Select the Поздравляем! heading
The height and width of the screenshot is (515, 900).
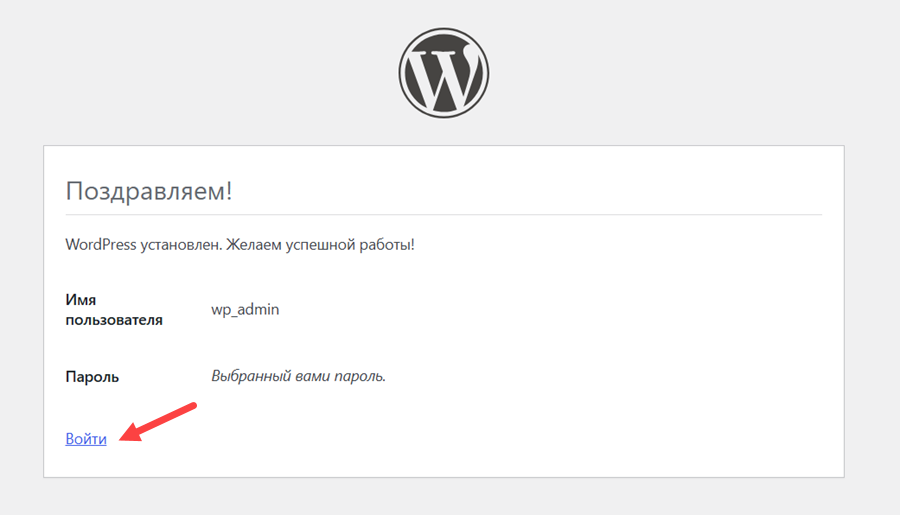(149, 191)
